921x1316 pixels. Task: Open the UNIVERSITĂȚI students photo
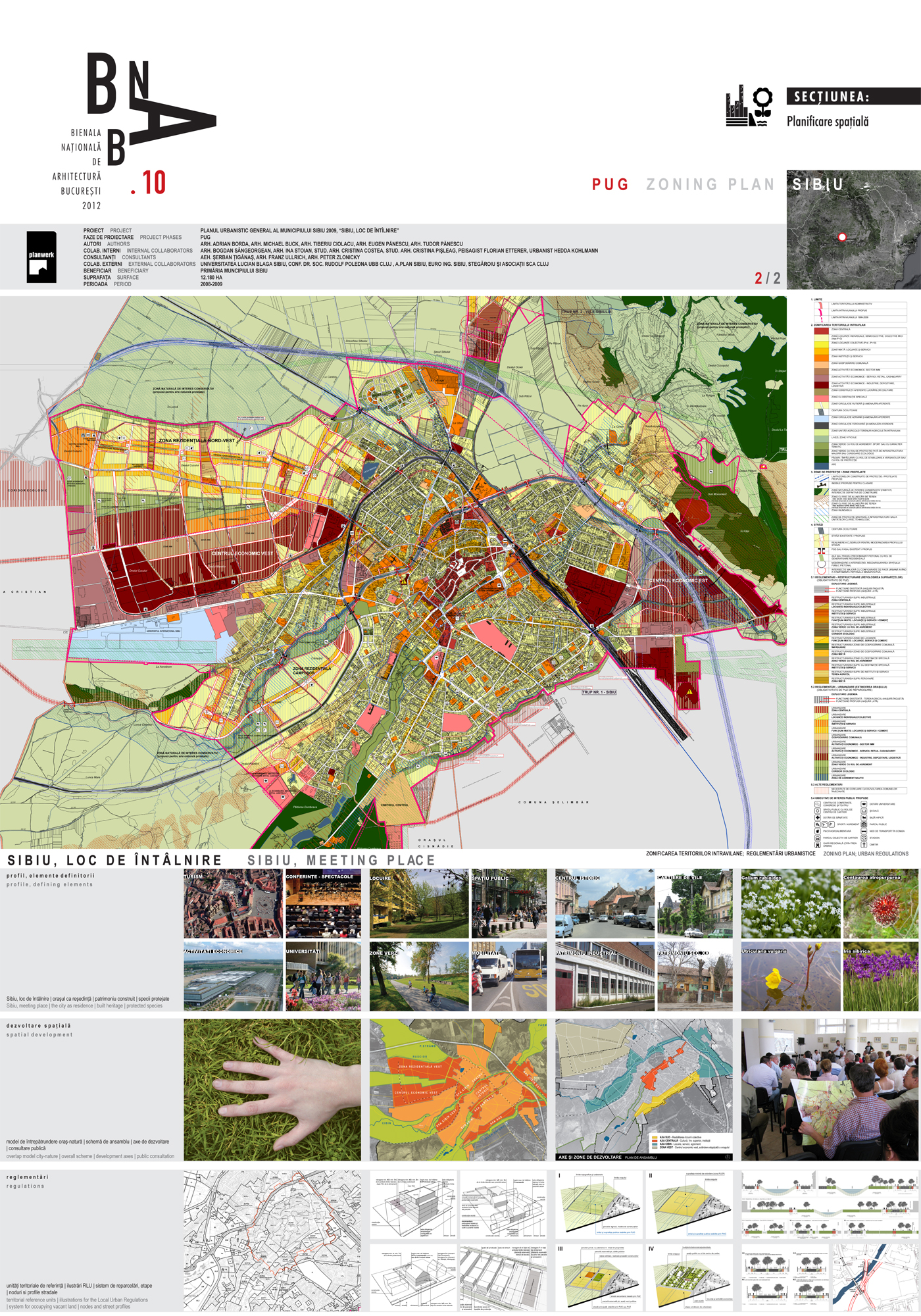pyautogui.click(x=323, y=976)
